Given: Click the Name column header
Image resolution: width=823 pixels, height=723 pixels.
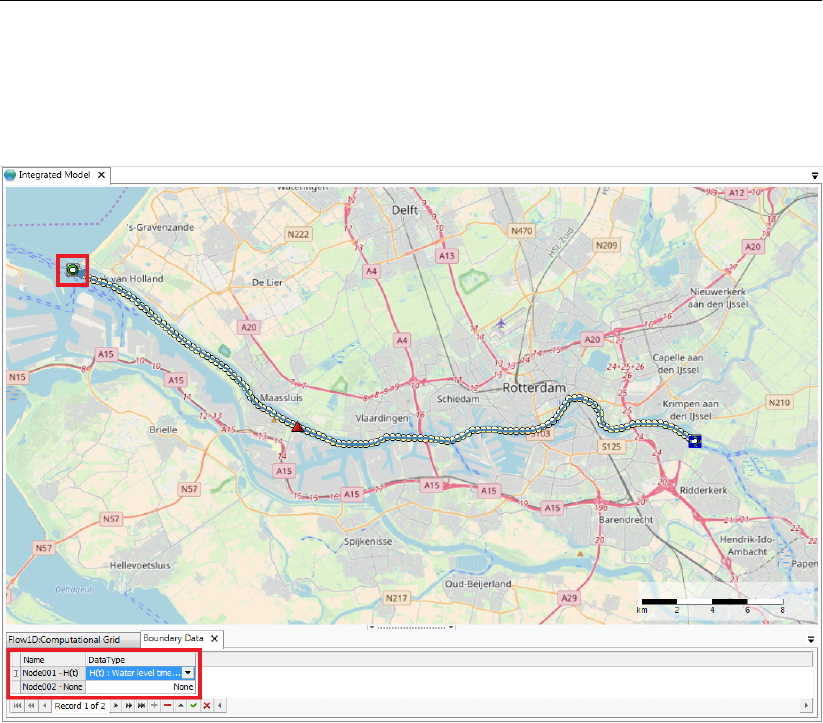Looking at the screenshot, I should point(35,660).
